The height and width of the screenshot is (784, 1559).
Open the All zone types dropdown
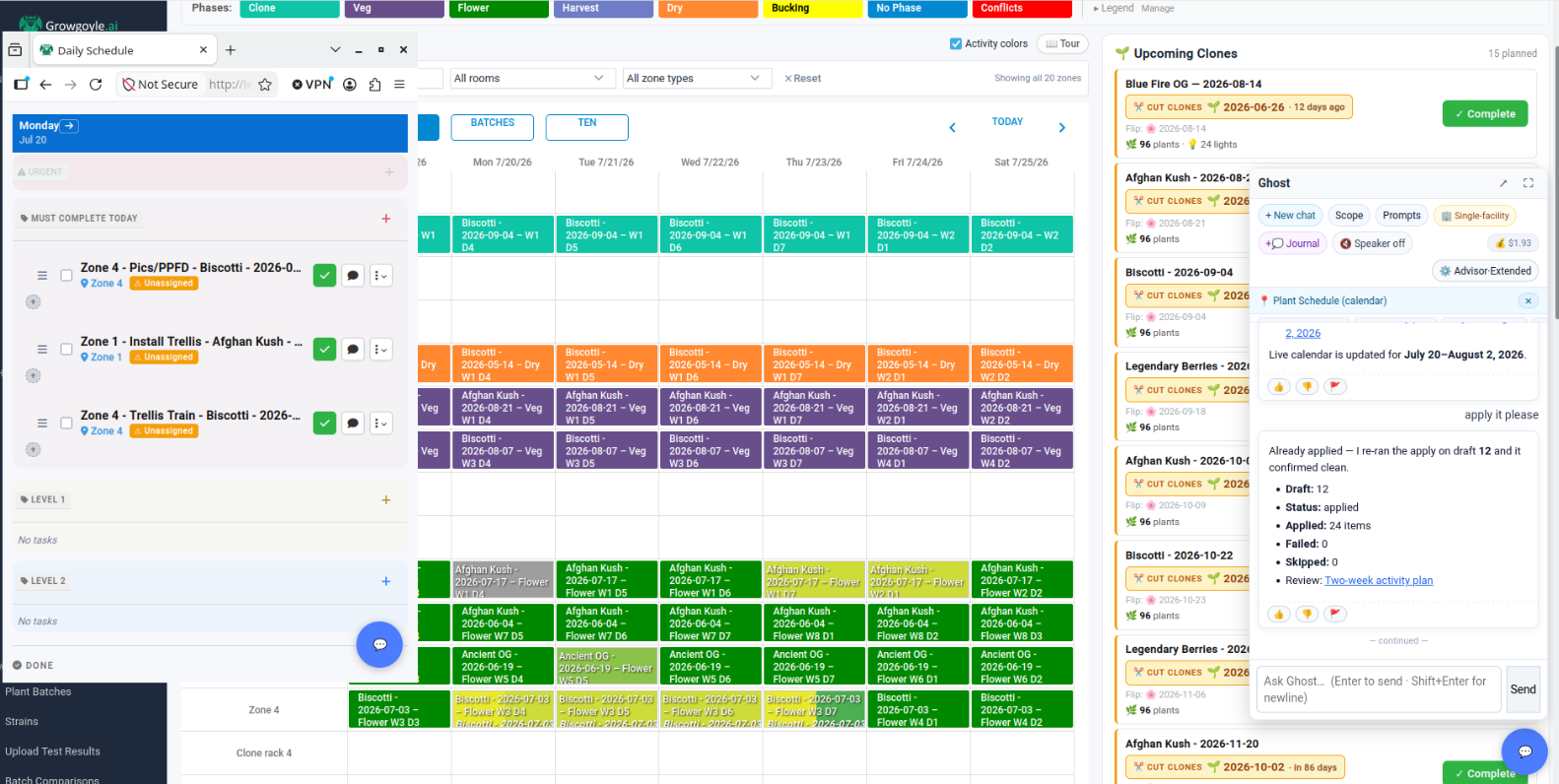697,79
